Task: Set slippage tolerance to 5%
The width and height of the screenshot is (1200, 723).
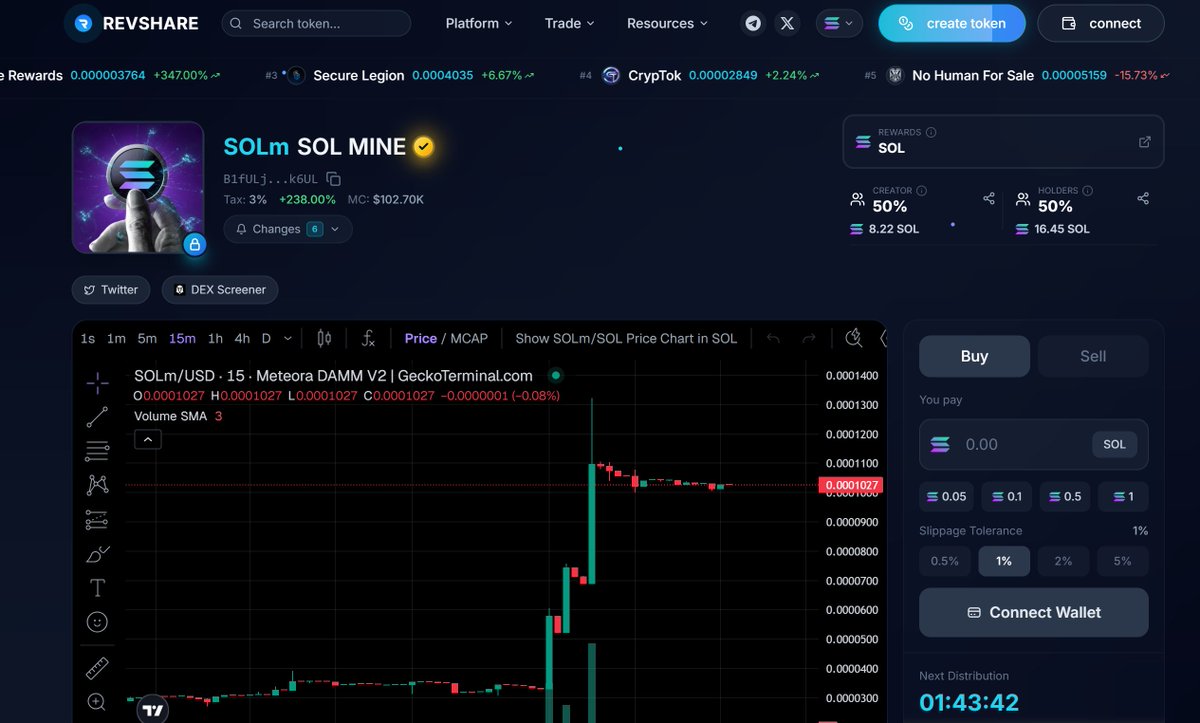Action: (1123, 561)
